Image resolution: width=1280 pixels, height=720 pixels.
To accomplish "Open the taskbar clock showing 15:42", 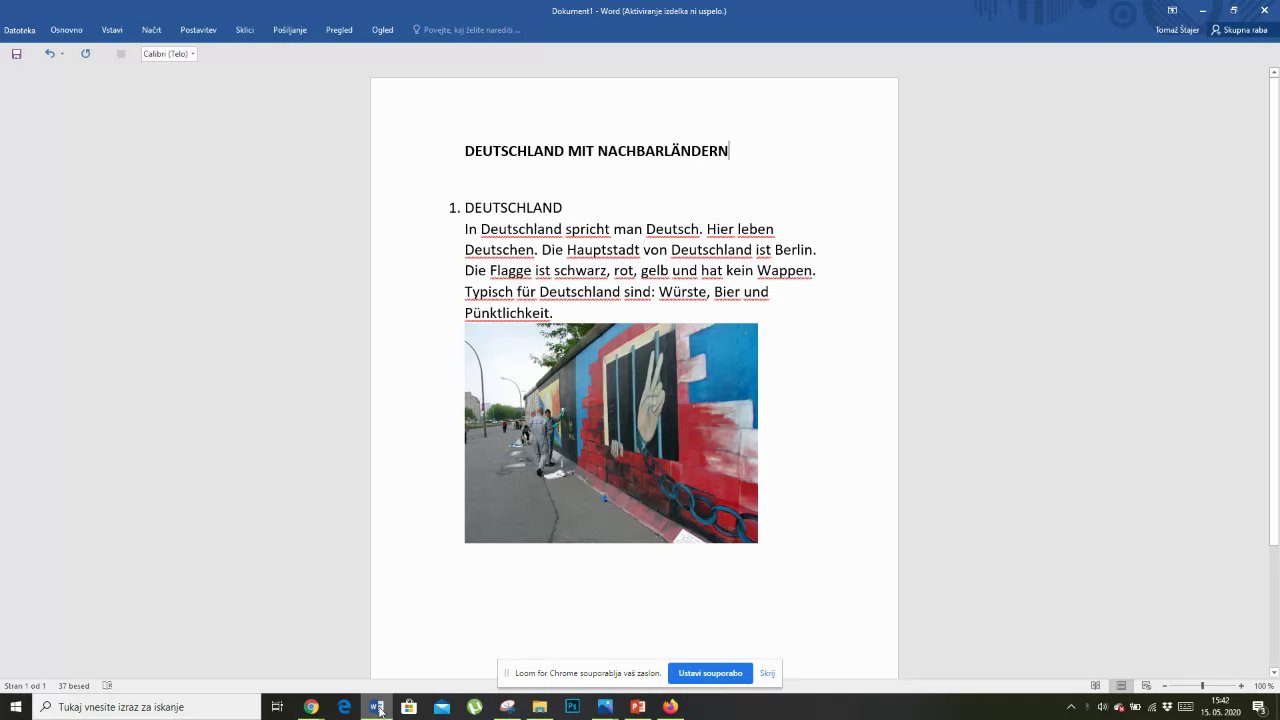I will [1220, 707].
